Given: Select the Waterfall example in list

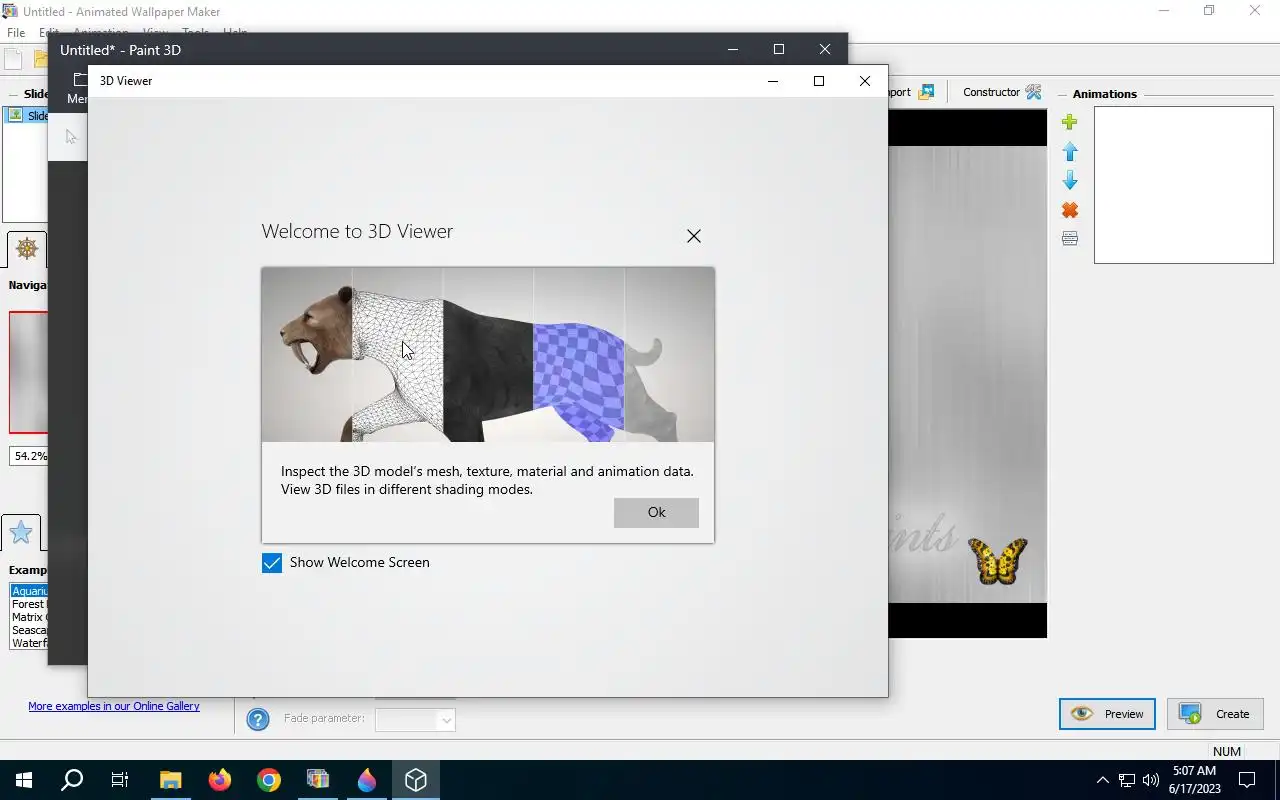Looking at the screenshot, I should [x=29, y=643].
